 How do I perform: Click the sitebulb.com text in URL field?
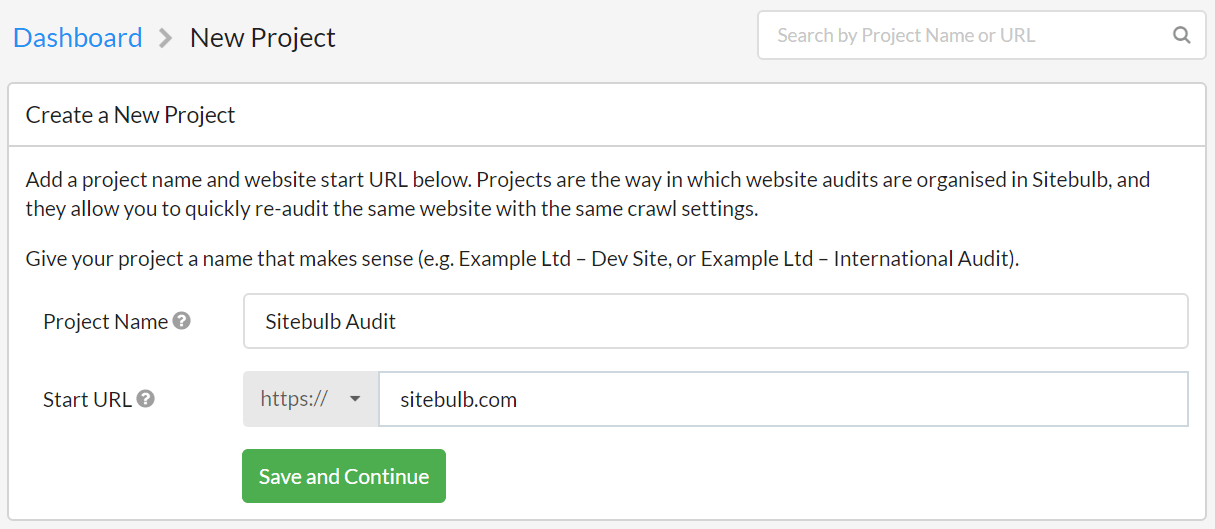point(458,400)
